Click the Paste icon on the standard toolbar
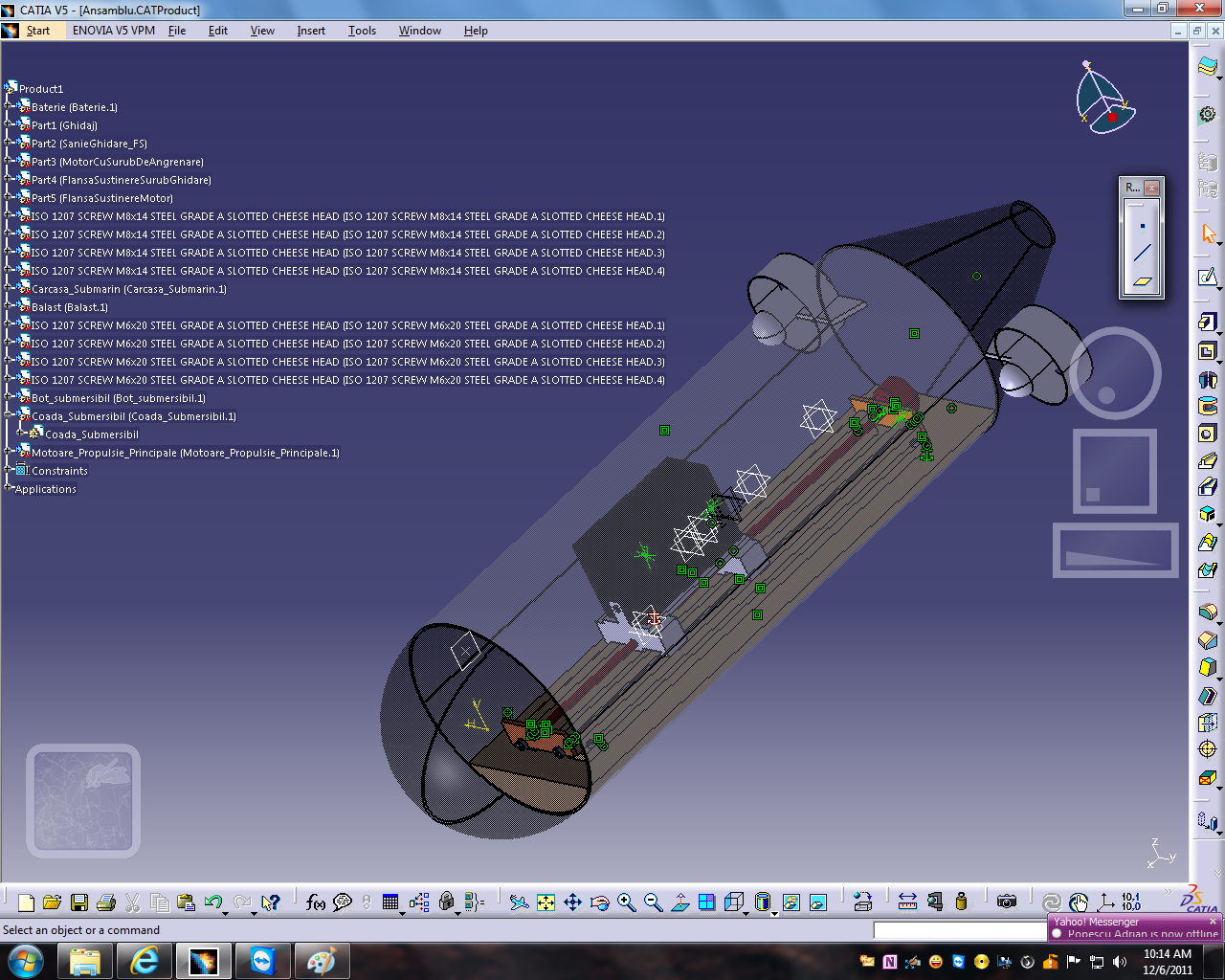 [185, 901]
